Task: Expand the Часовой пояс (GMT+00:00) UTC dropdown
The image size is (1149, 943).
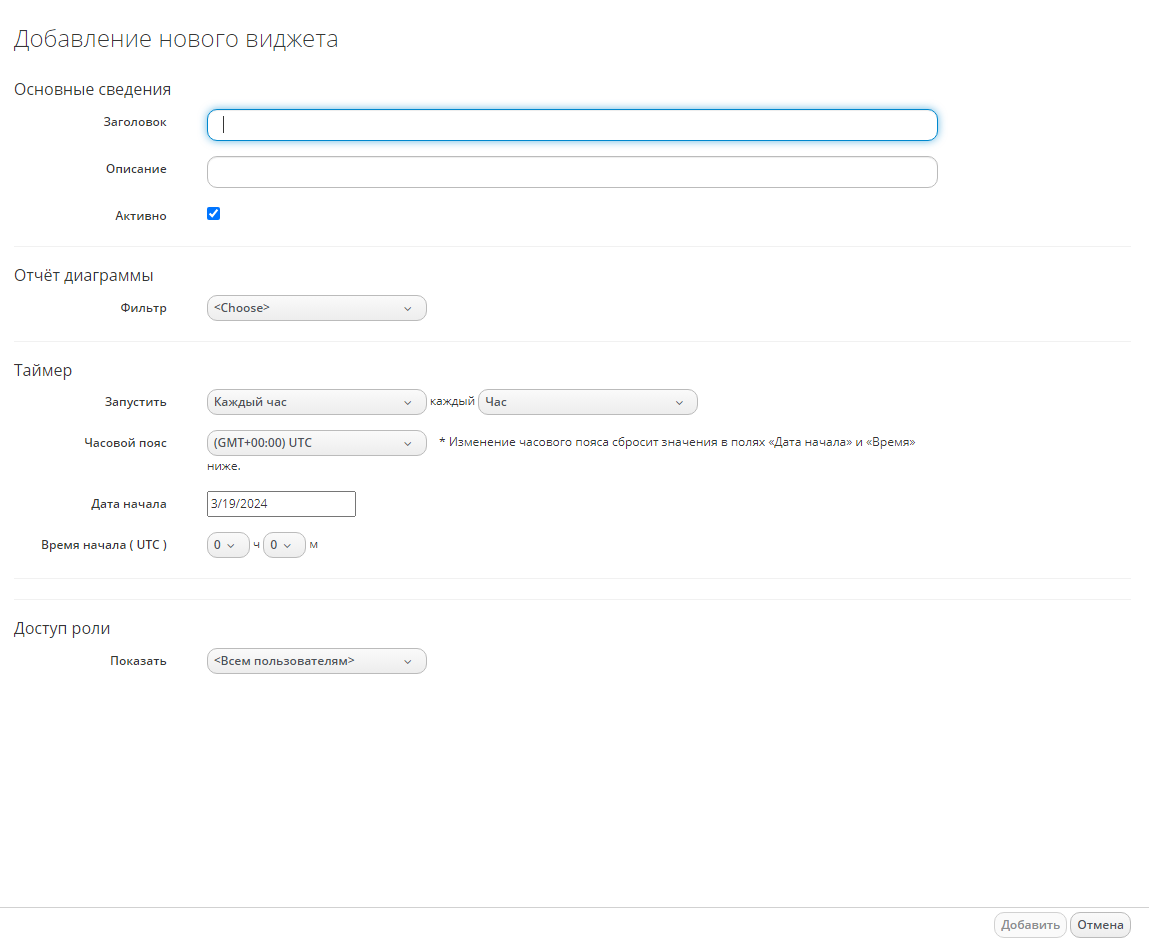Action: (x=316, y=443)
